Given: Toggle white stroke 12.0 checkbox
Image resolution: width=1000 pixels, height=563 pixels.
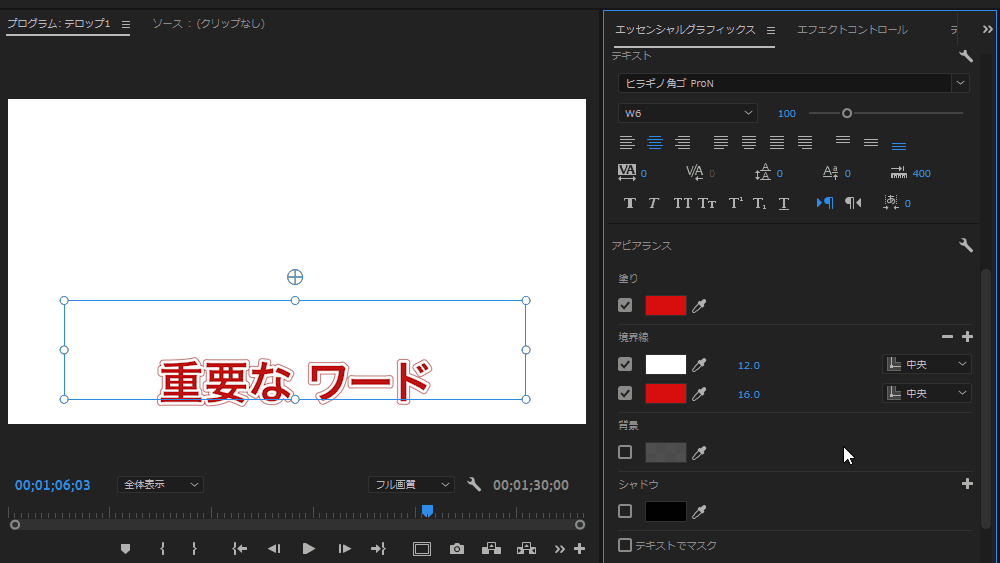Looking at the screenshot, I should 625,364.
